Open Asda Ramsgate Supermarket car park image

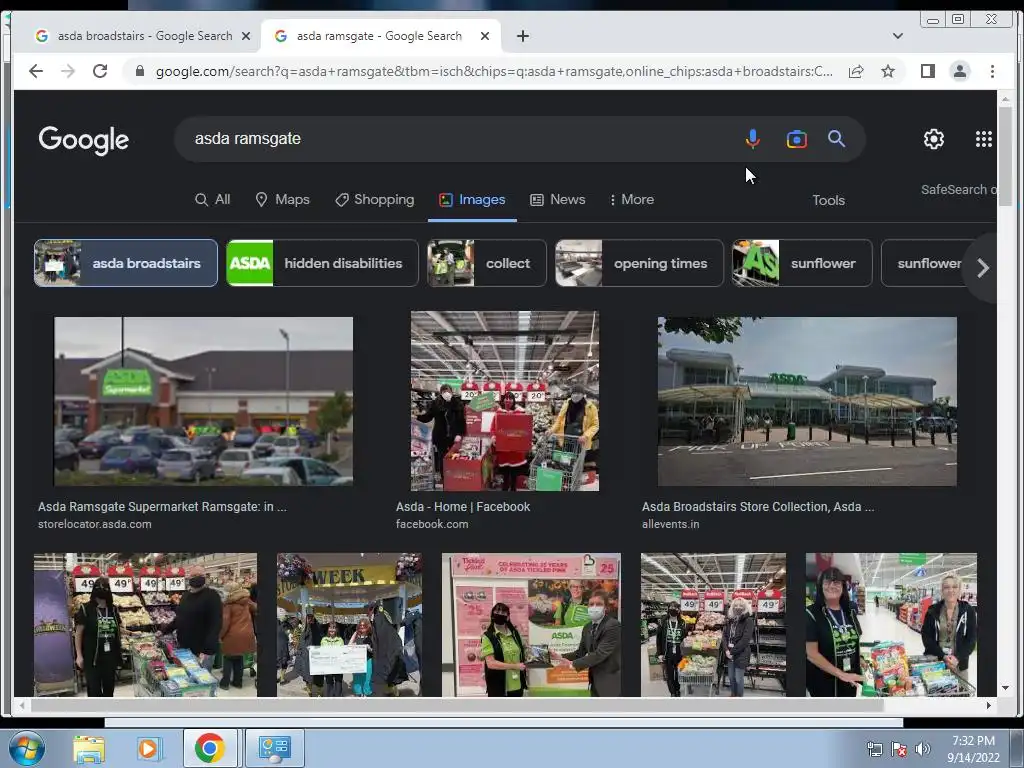coord(203,402)
